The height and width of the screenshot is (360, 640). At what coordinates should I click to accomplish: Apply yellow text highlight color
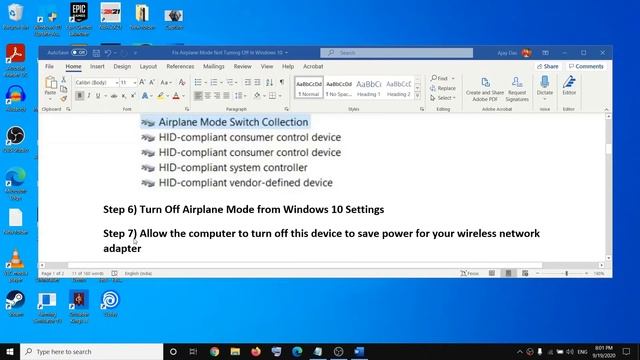(160, 96)
